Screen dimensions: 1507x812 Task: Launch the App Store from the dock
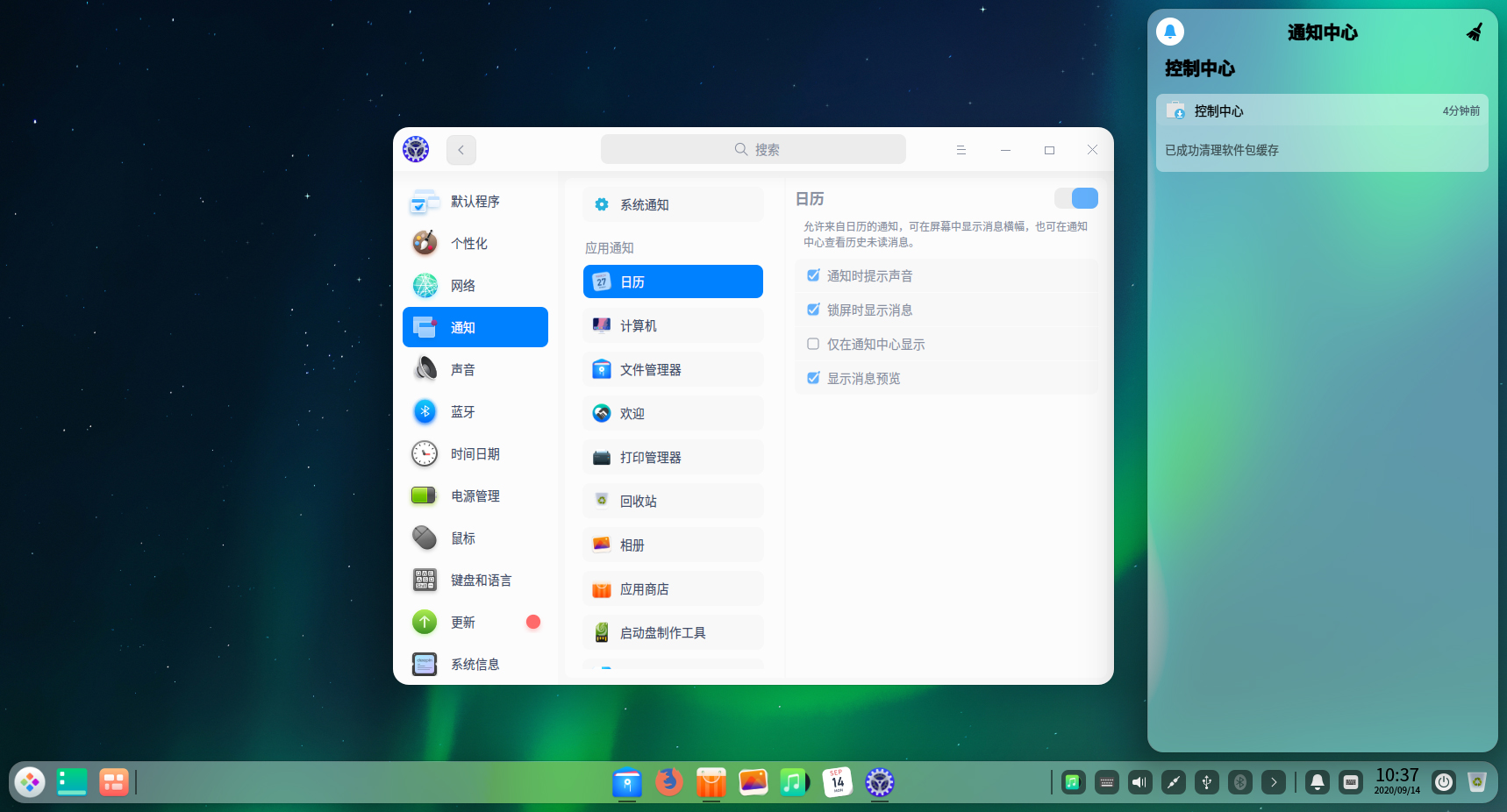pos(711,781)
